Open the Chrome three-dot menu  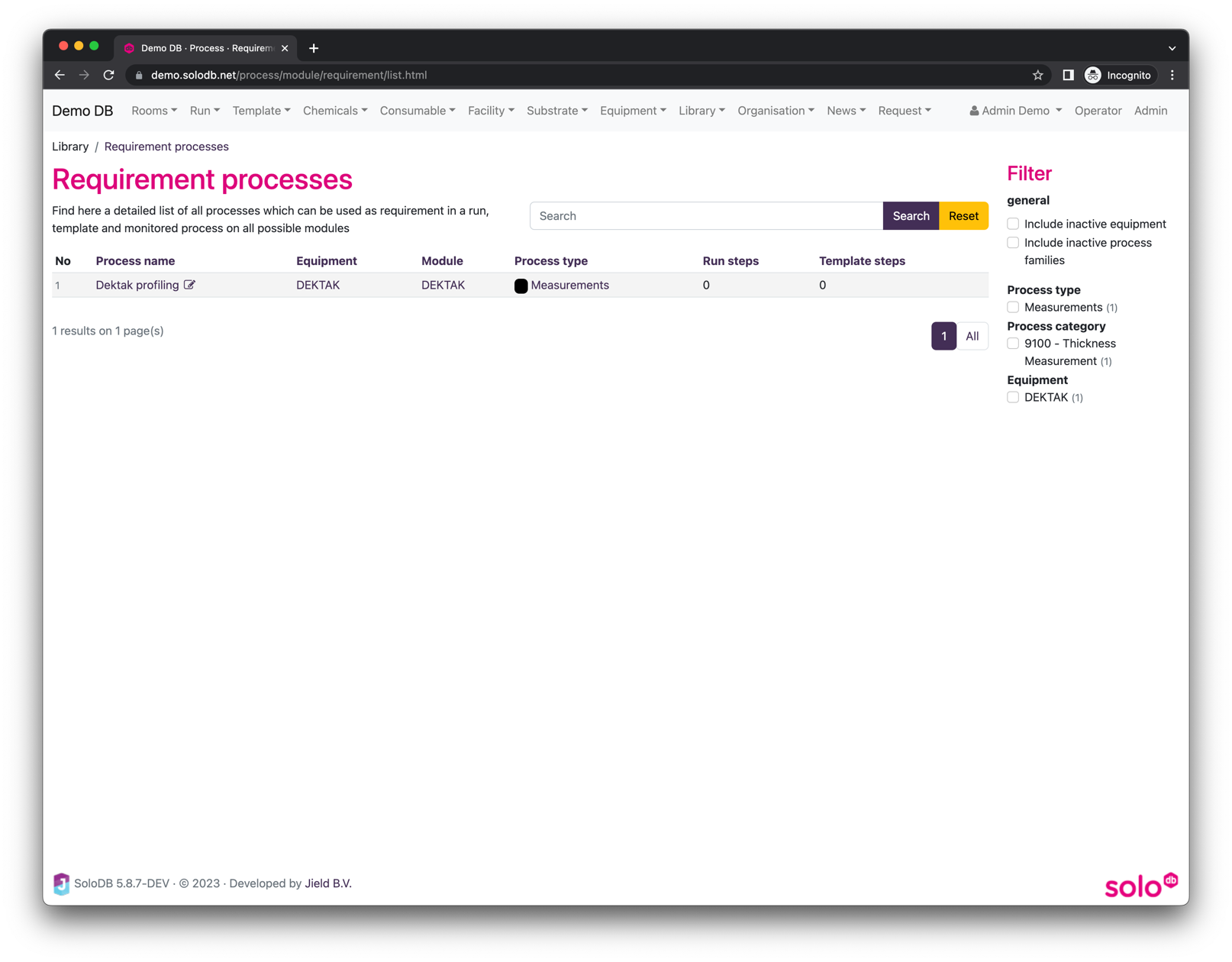1172,75
